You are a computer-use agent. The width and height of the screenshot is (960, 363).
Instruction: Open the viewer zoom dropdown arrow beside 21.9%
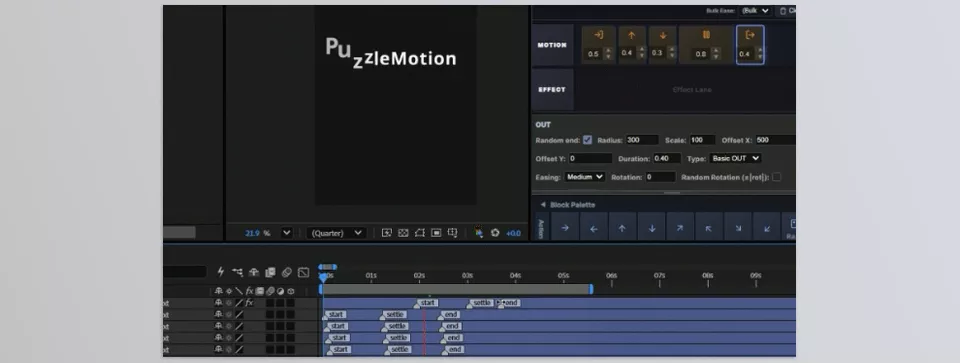pos(286,233)
